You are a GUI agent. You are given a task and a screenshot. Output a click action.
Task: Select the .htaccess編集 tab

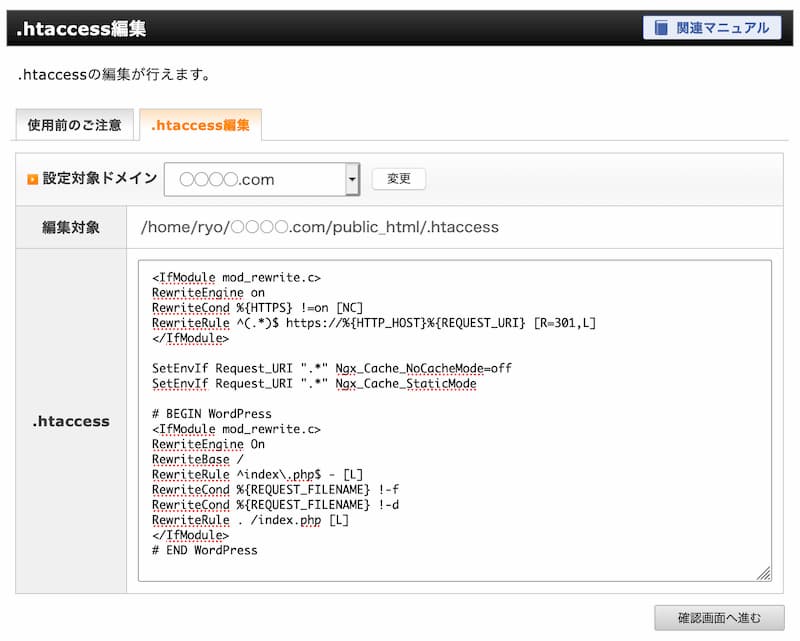[201, 125]
